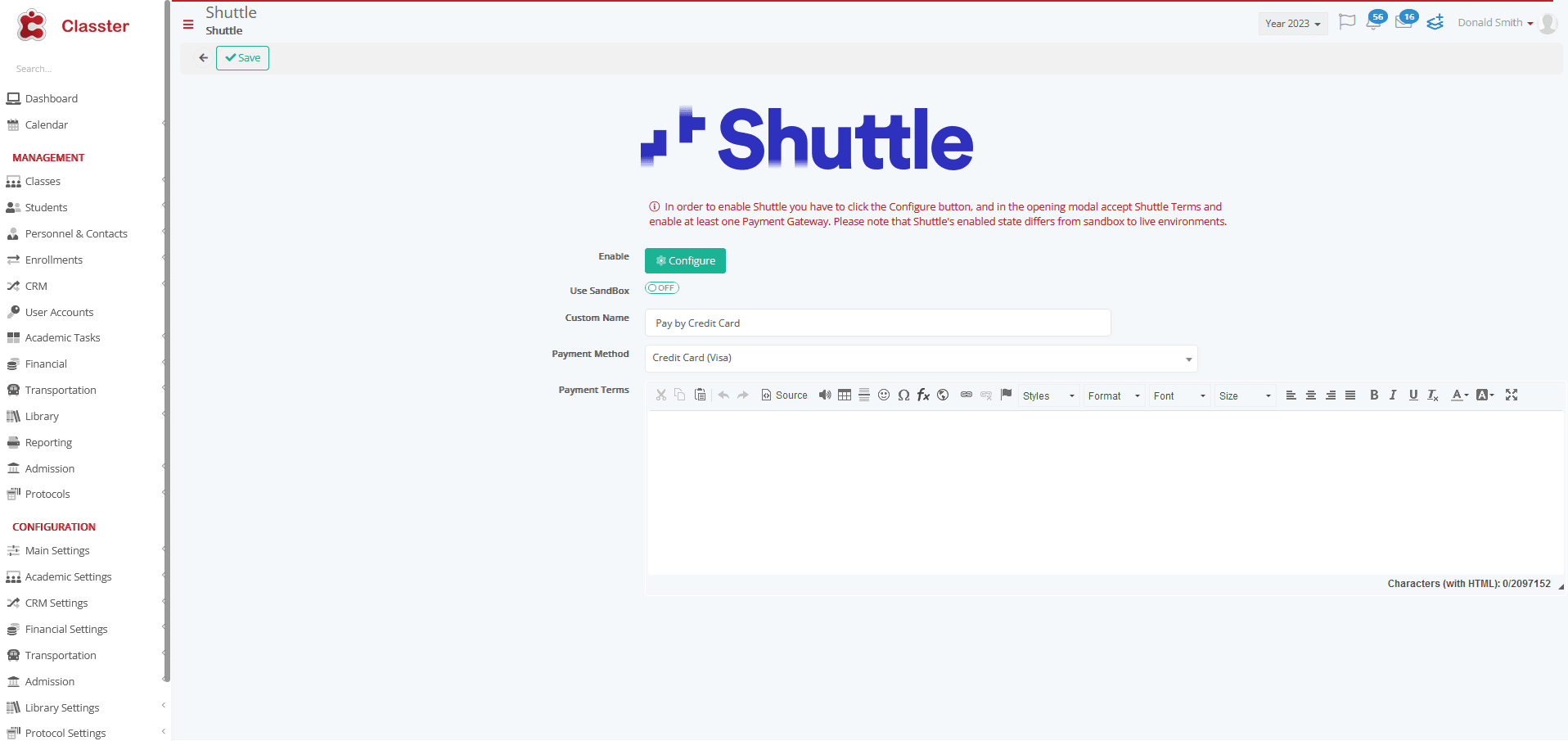
Task: Switch editor to Source view
Action: (784, 395)
